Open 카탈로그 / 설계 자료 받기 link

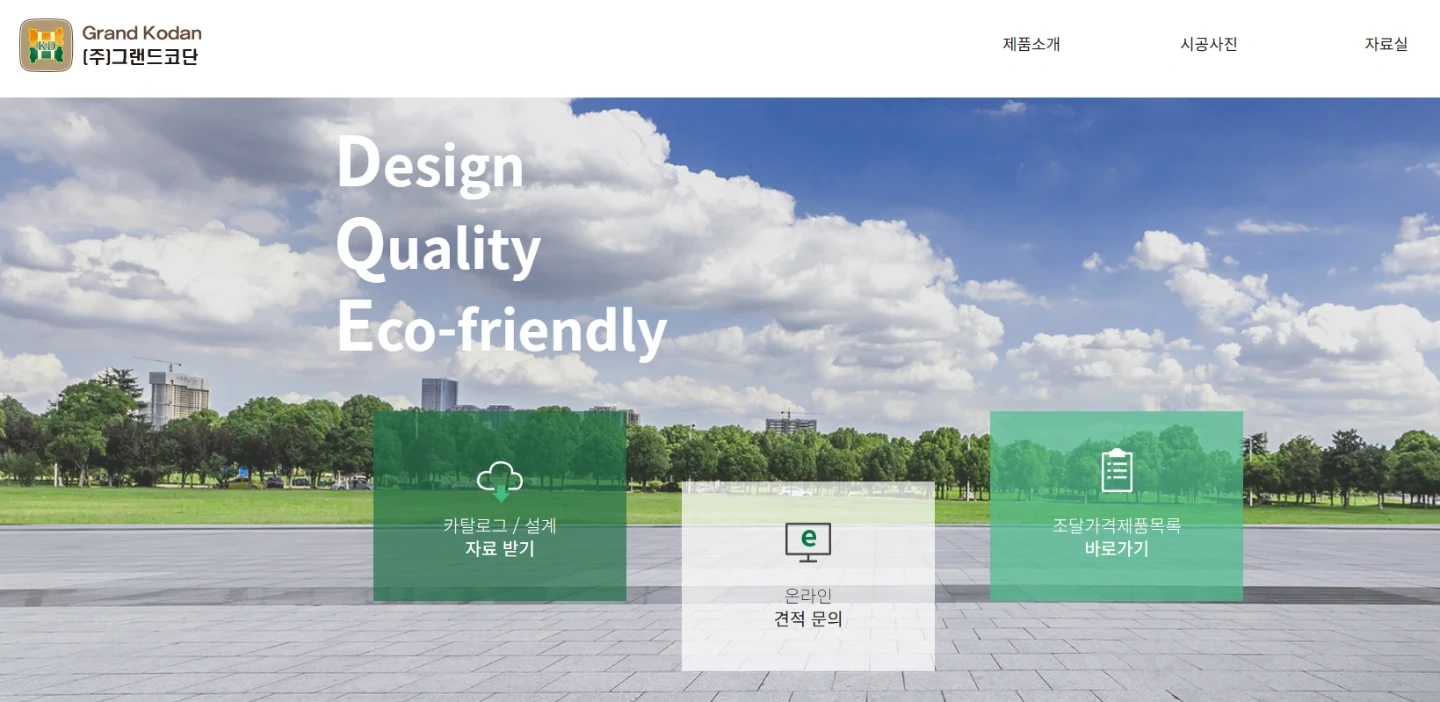point(500,506)
